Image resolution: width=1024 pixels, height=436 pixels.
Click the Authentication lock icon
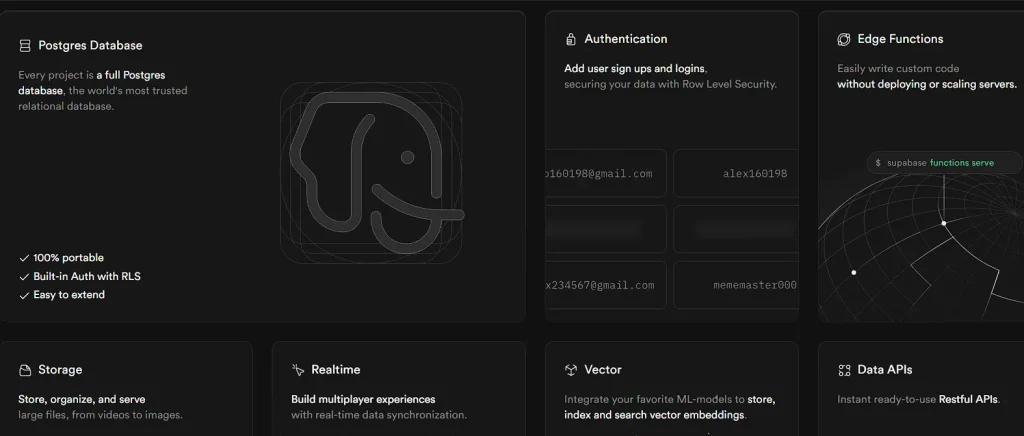click(571, 39)
